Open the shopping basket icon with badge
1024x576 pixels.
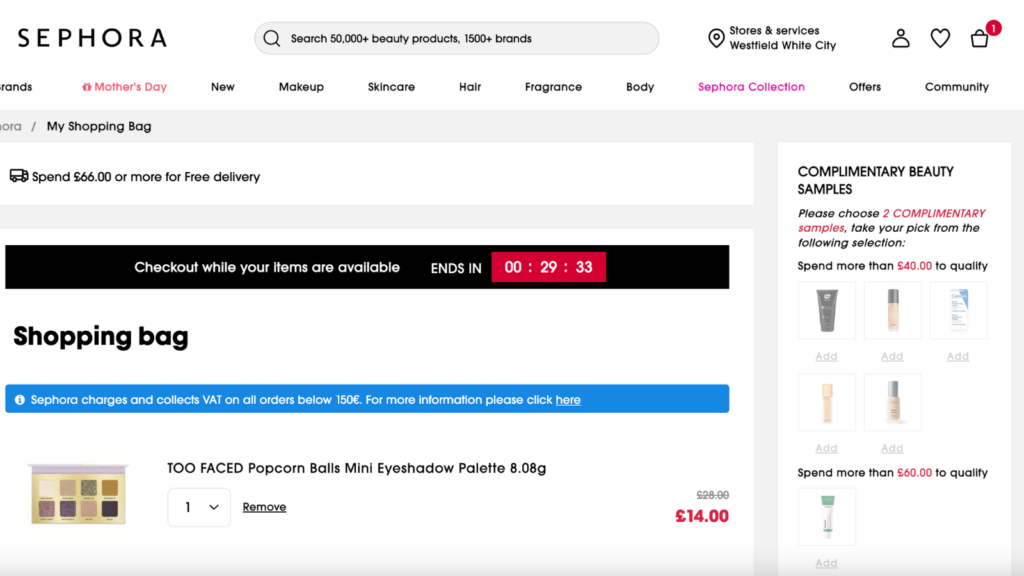979,40
